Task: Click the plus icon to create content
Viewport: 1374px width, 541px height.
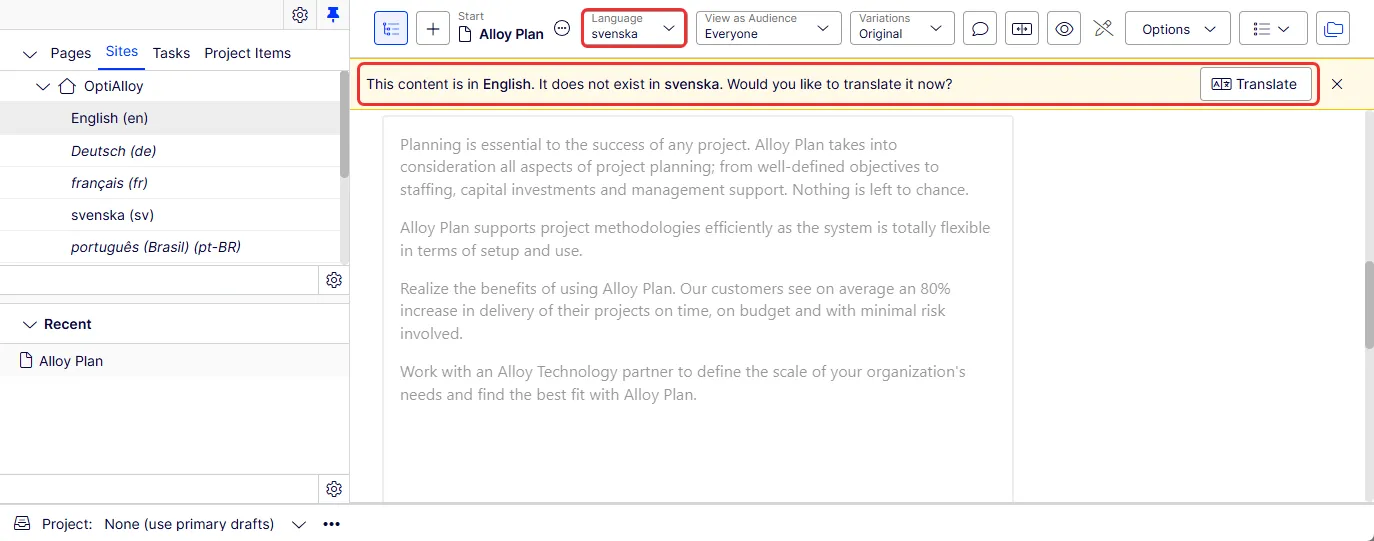Action: [433, 29]
